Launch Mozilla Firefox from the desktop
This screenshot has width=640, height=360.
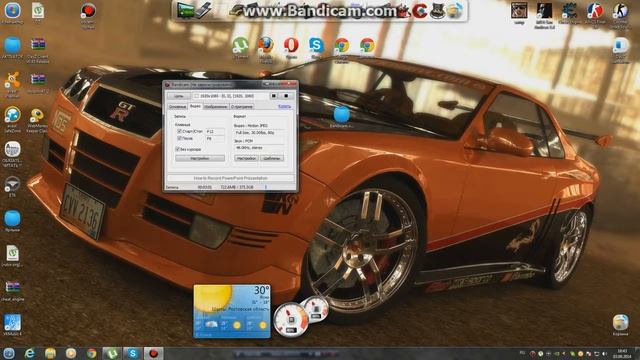click(x=266, y=45)
